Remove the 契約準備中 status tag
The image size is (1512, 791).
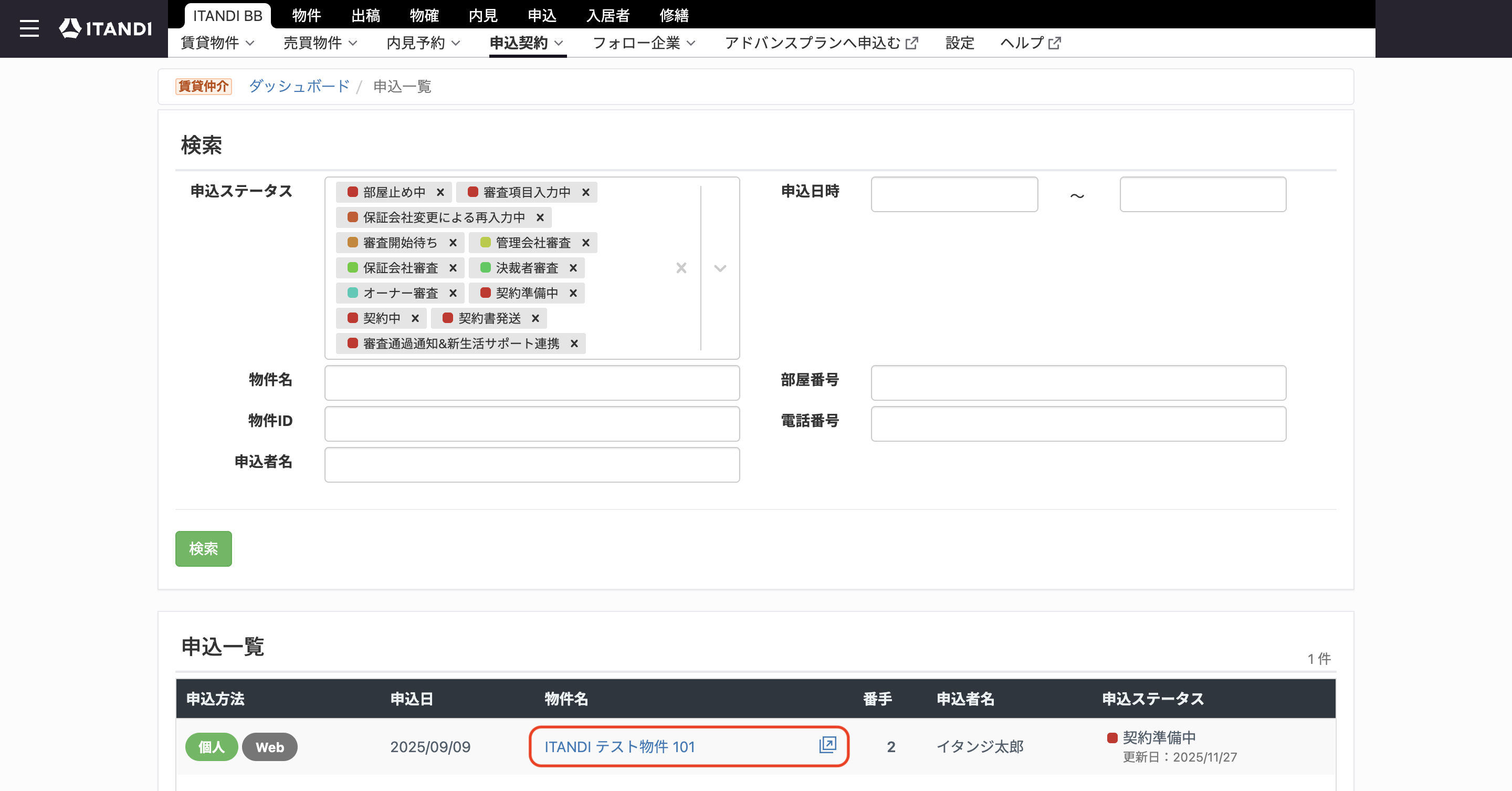tap(573, 293)
